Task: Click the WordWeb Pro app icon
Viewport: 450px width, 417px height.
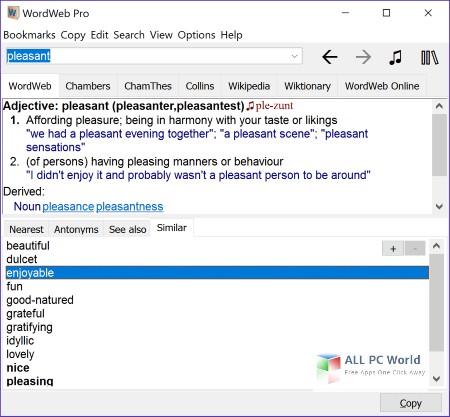Action: 13,13
